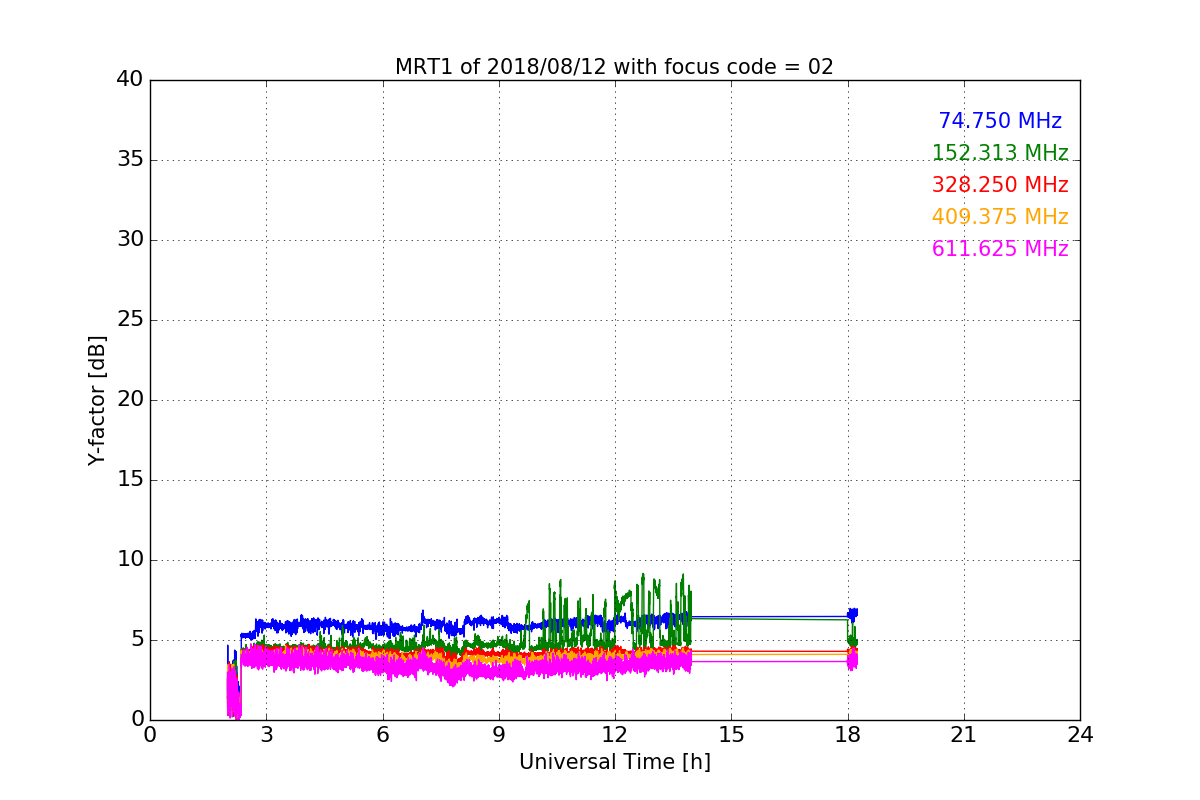Click the y-axis tick label 10
The height and width of the screenshot is (800, 1200).
[130, 559]
